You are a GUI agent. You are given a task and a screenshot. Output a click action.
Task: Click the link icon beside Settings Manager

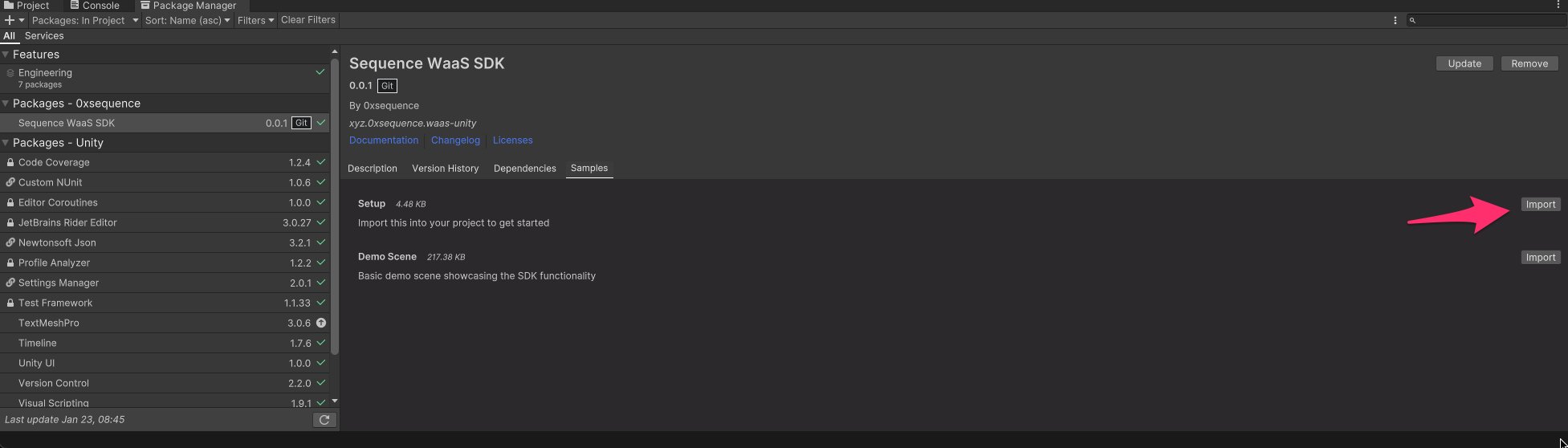click(x=10, y=283)
